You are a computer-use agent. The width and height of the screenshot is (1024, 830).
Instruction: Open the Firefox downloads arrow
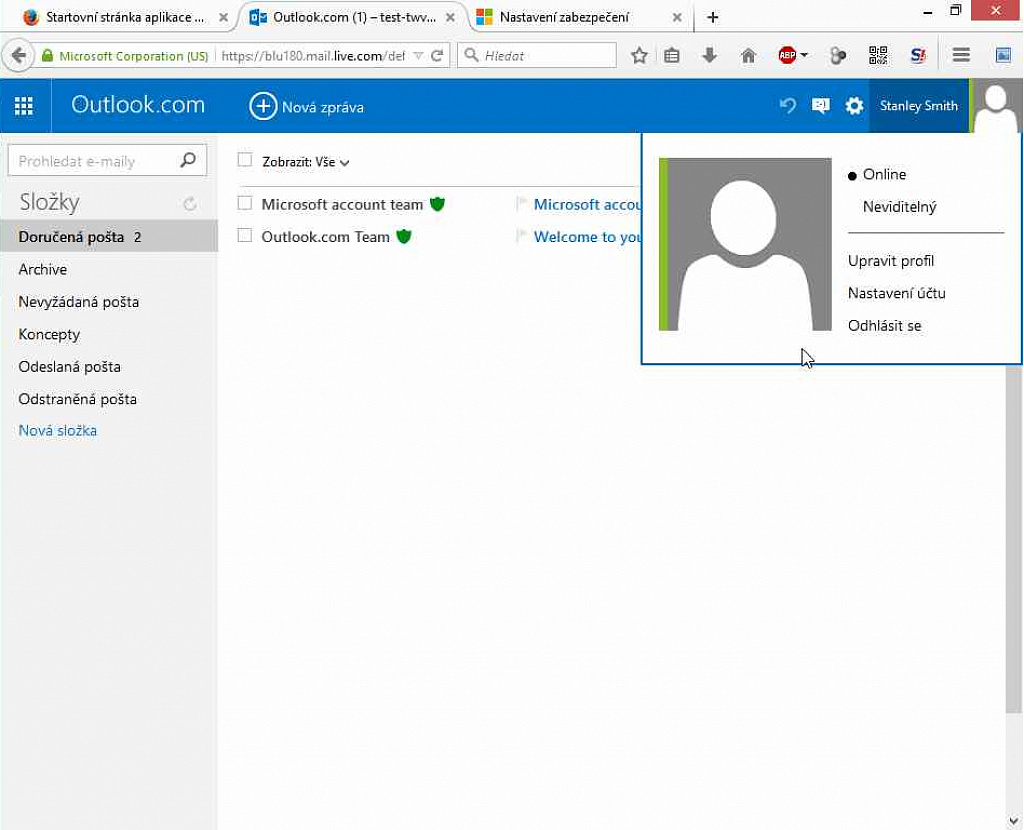tap(709, 56)
